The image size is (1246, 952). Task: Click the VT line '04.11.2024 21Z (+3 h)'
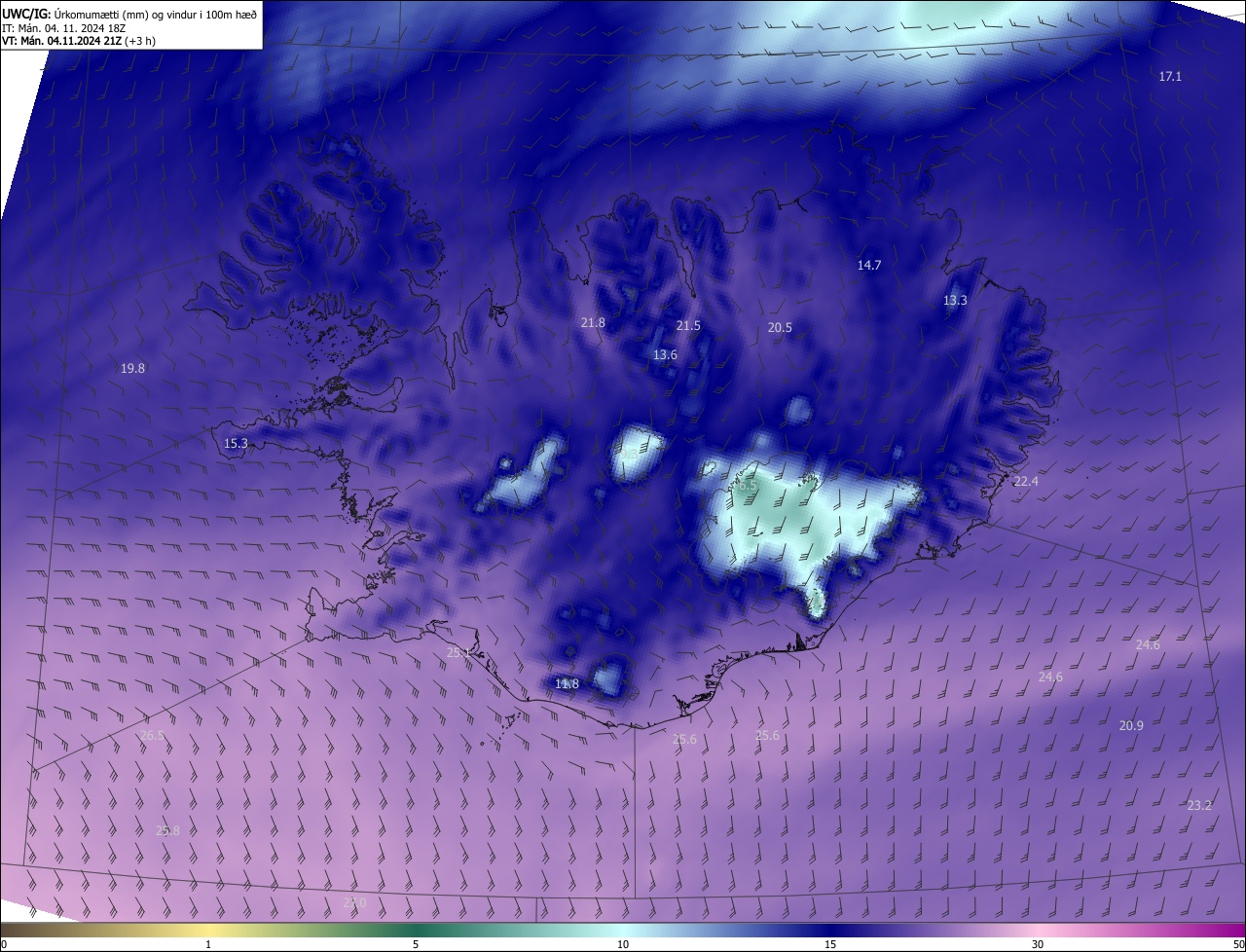100,41
